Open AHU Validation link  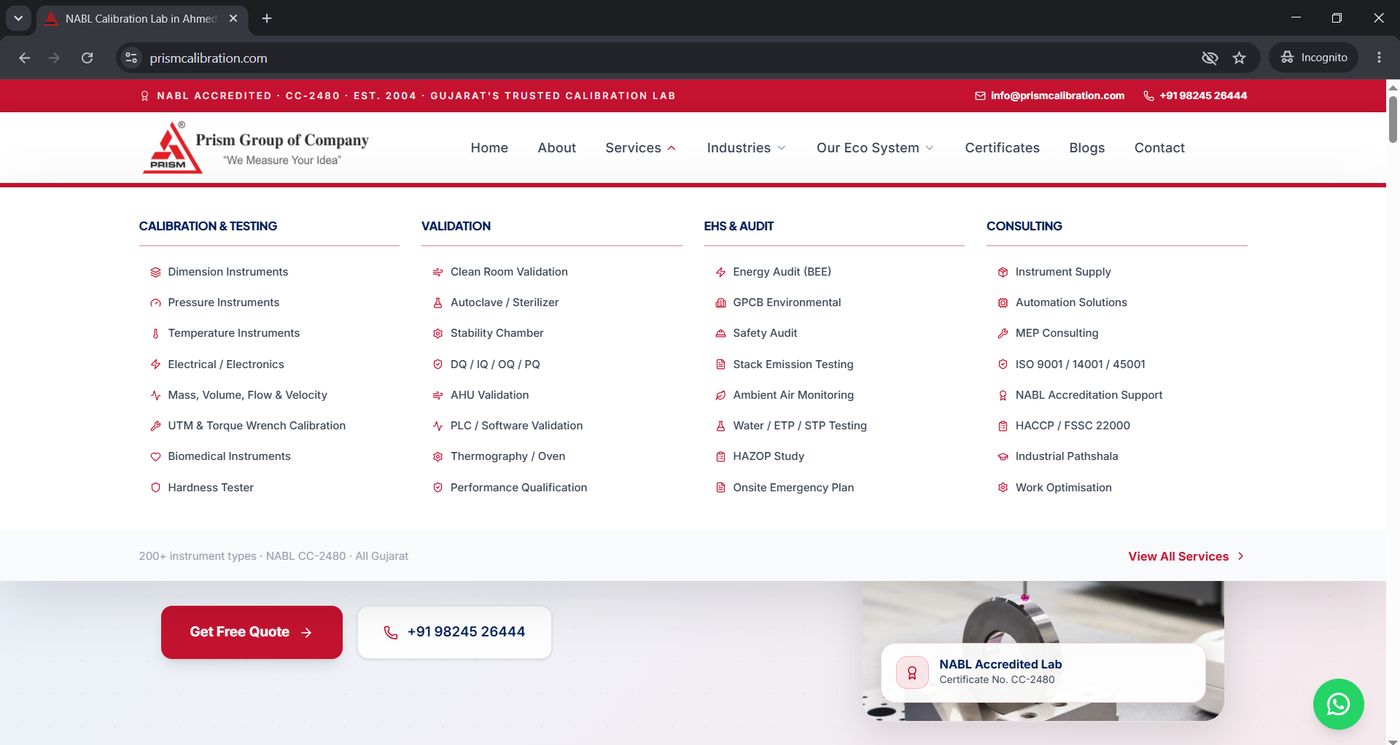tap(489, 396)
